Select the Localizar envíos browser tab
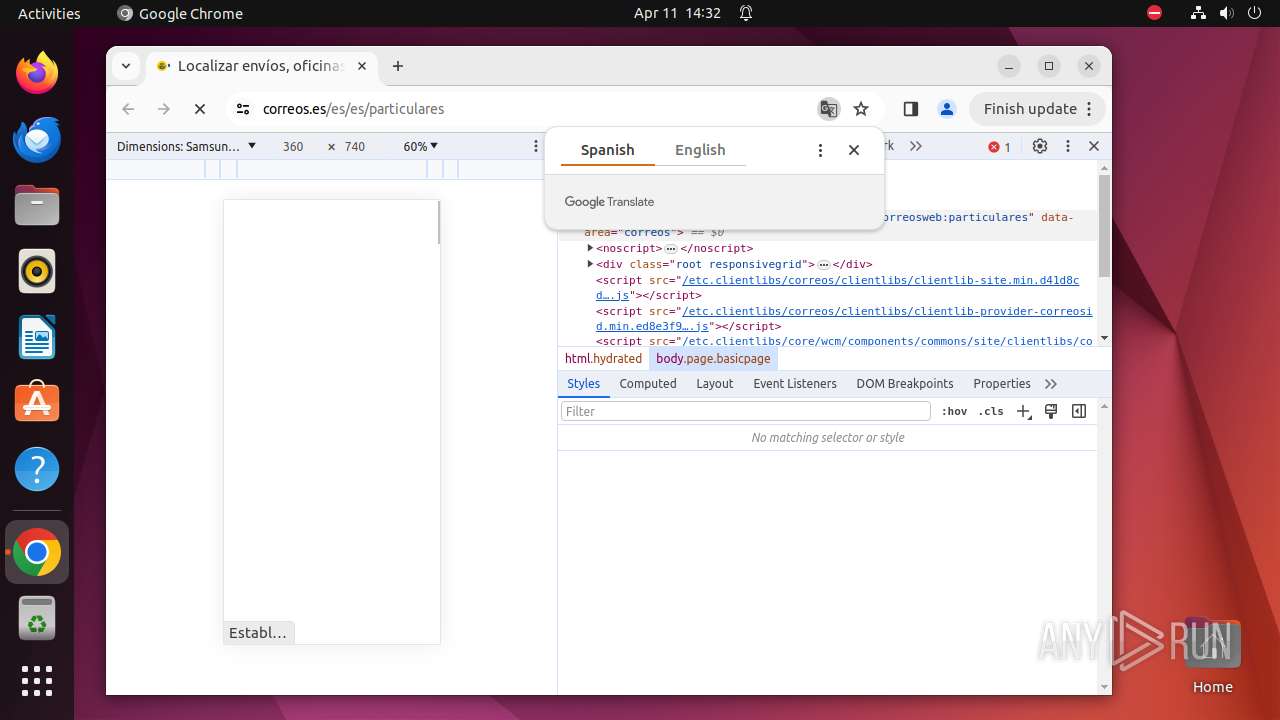 [x=262, y=66]
